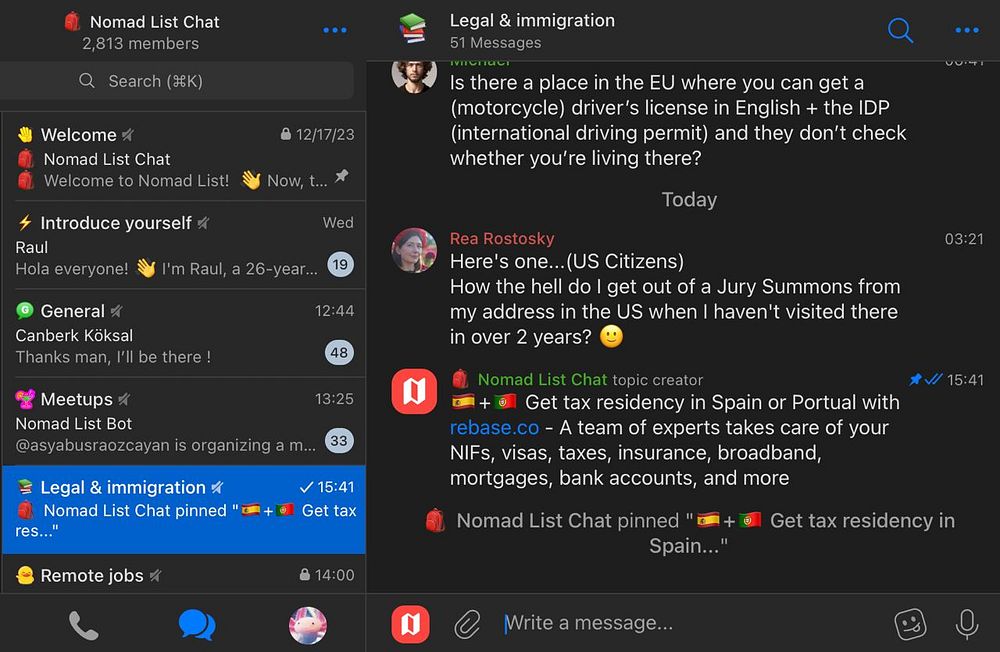Viewport: 1000px width, 652px height.
Task: Start voice message with microphone icon
Action: point(967,624)
